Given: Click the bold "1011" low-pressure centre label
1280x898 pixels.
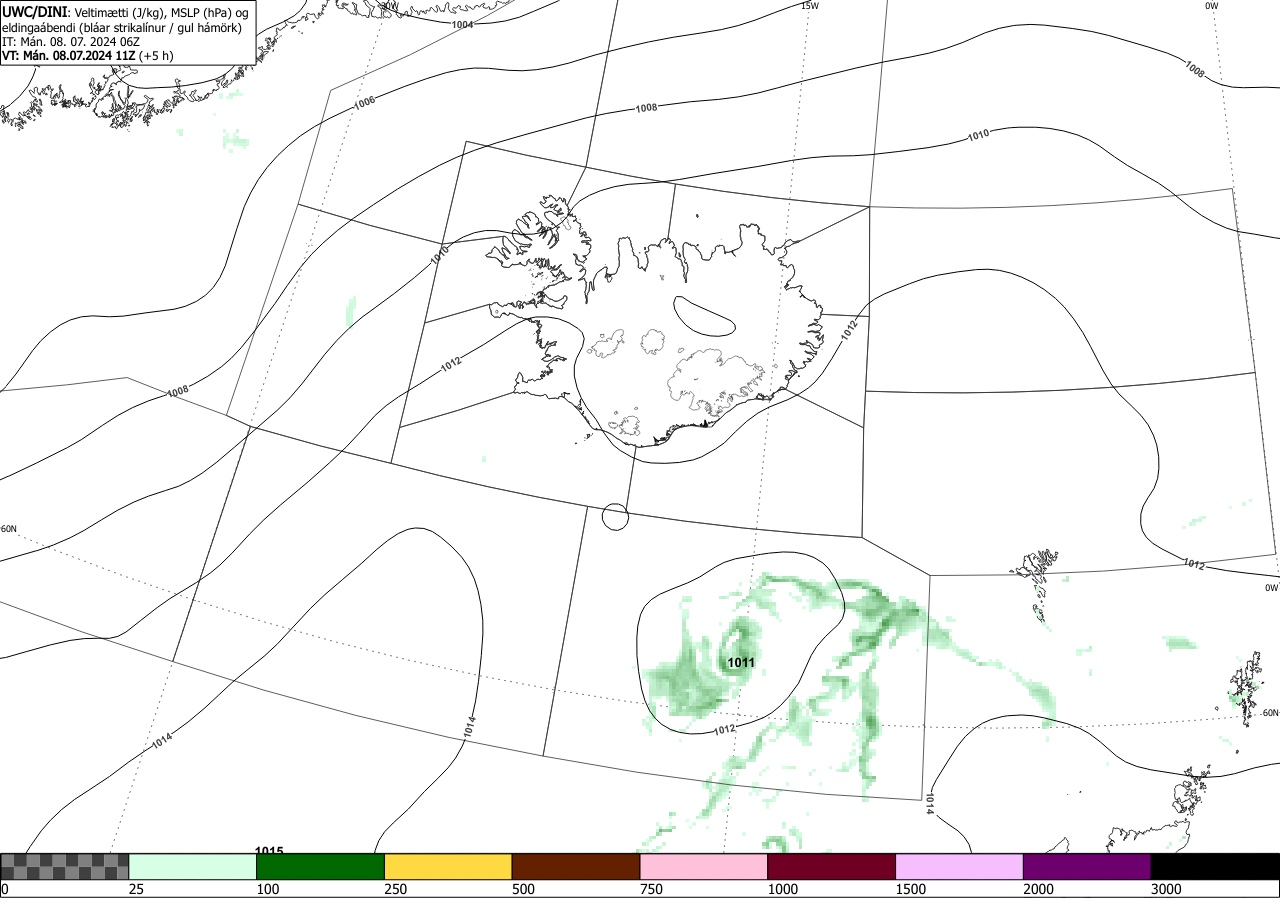Looking at the screenshot, I should (x=741, y=663).
